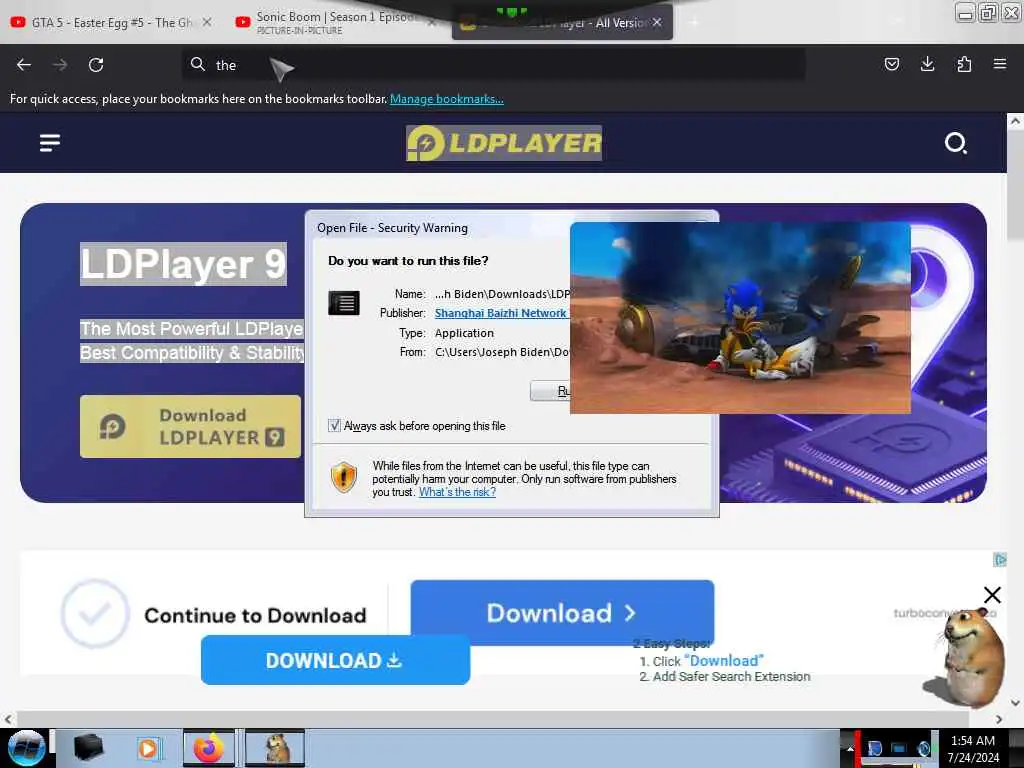This screenshot has width=1024, height=768.
Task: Click the horizontal scrollbar right arrow
Action: pos(999,719)
